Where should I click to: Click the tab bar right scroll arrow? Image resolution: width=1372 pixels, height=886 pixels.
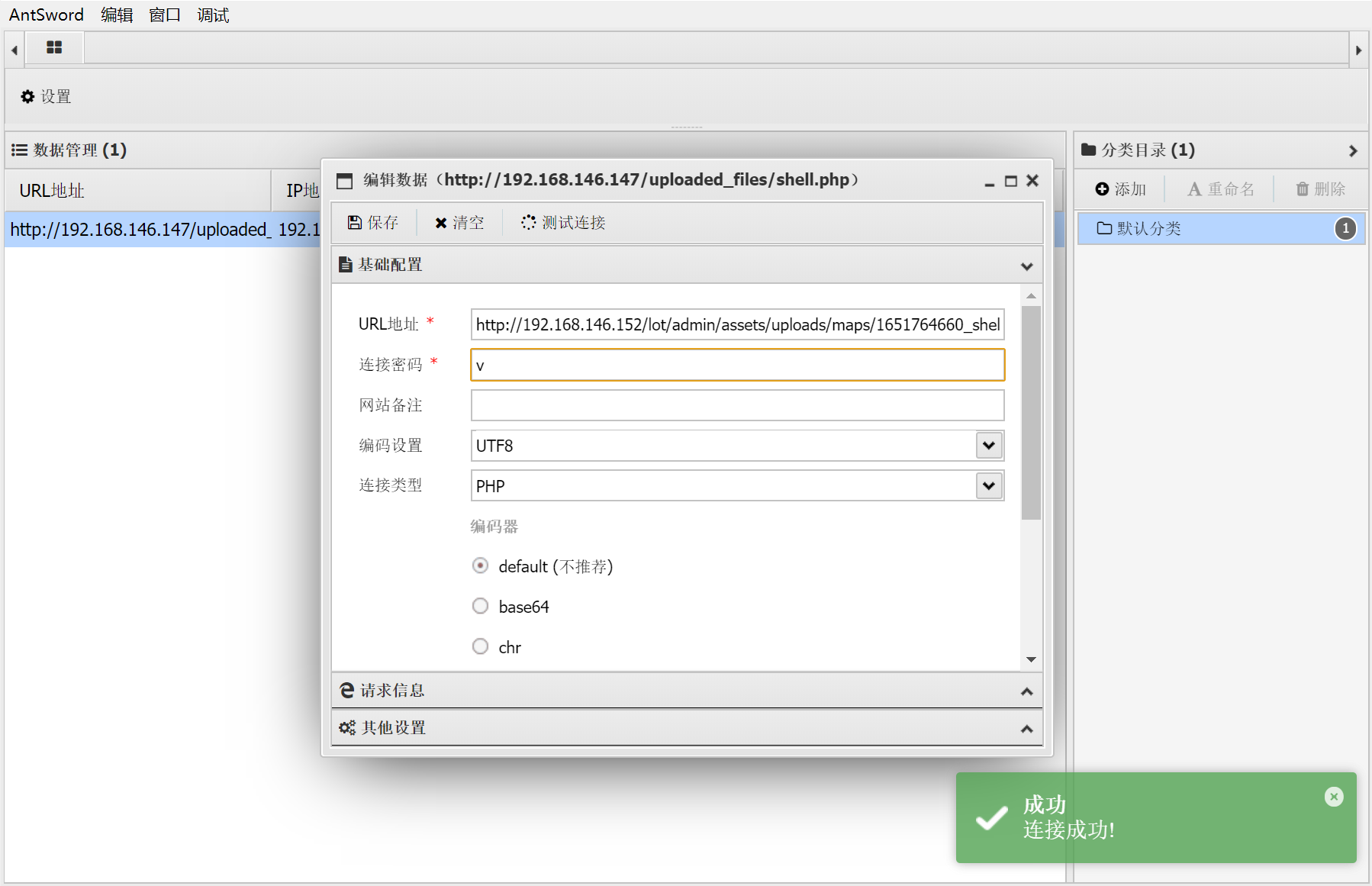[1358, 50]
